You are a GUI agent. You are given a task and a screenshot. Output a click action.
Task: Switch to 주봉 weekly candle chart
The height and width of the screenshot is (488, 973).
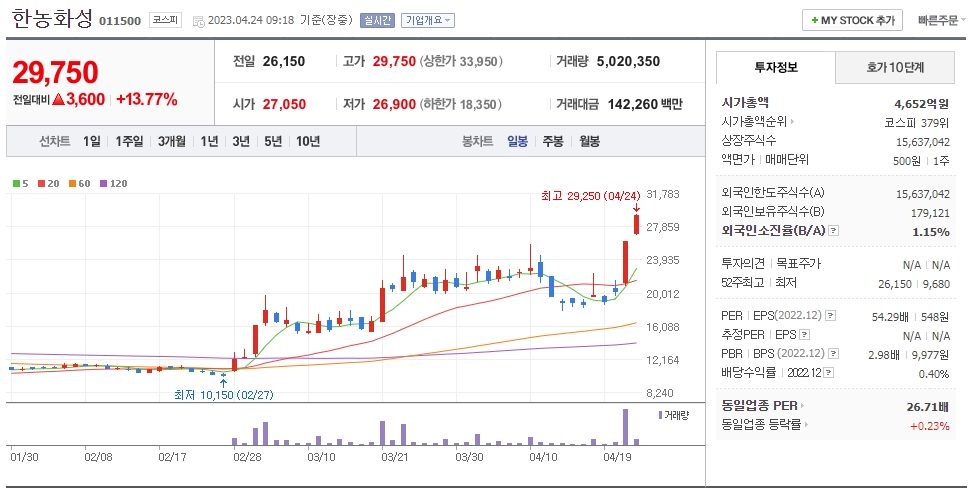pyautogui.click(x=553, y=142)
